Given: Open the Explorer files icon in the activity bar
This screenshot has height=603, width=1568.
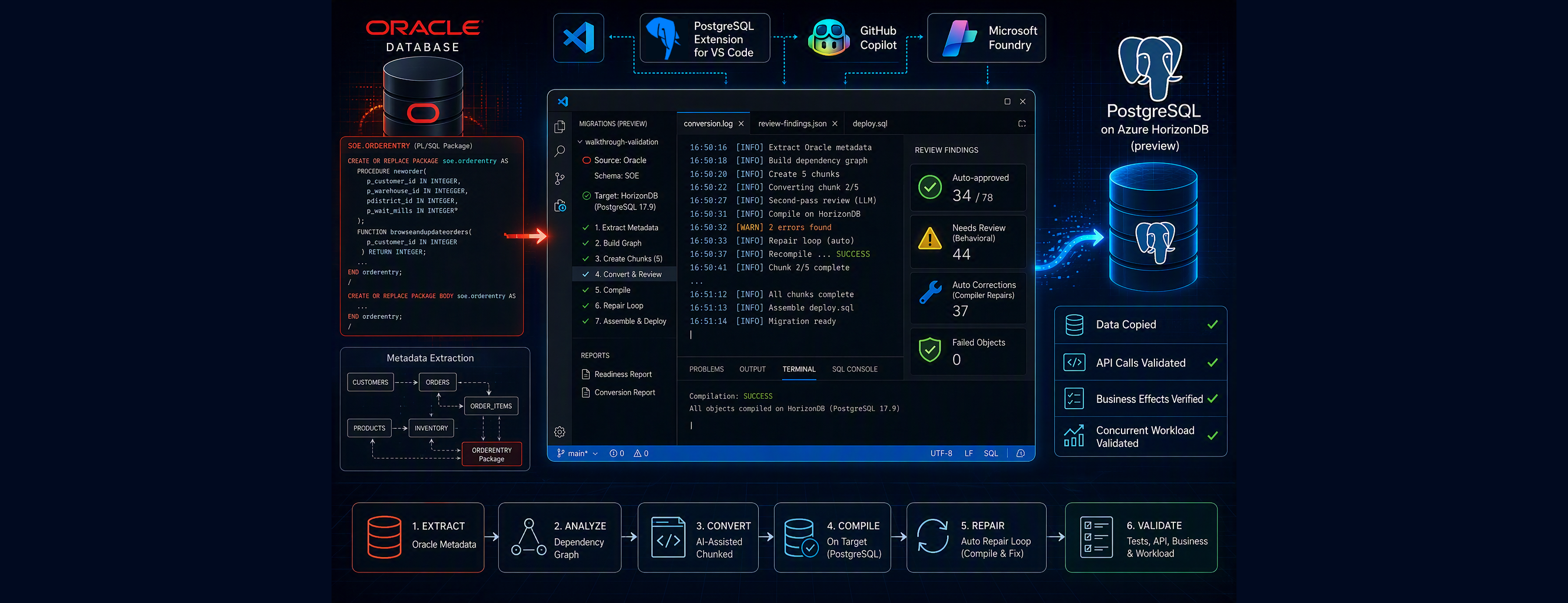Looking at the screenshot, I should tap(560, 127).
